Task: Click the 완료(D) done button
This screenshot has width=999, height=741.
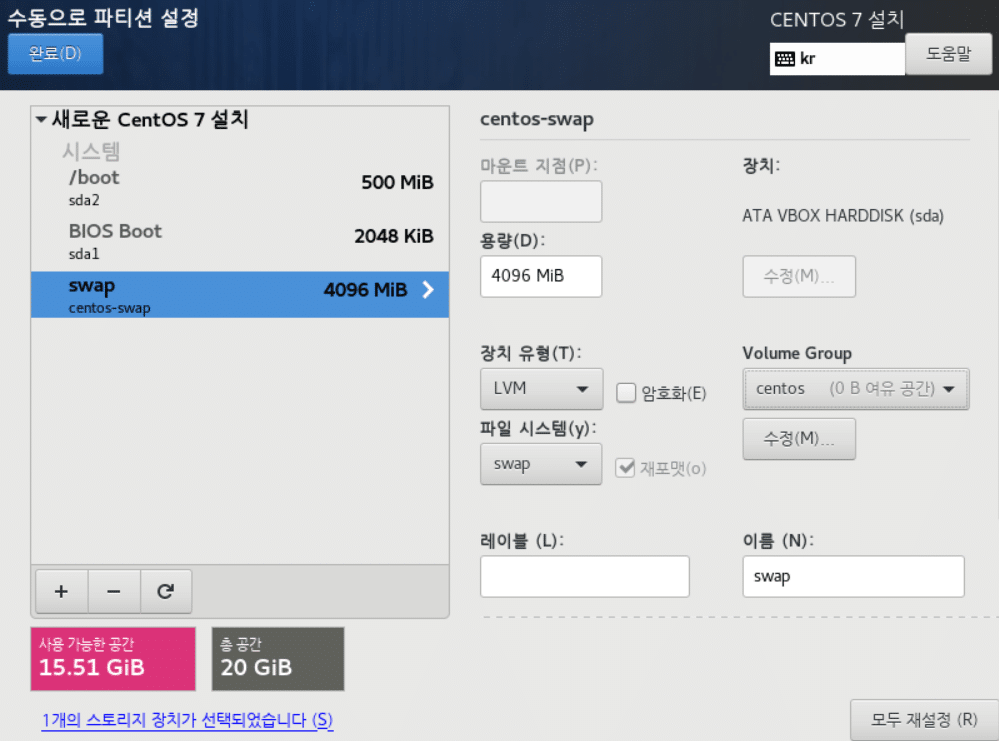Action: point(55,53)
